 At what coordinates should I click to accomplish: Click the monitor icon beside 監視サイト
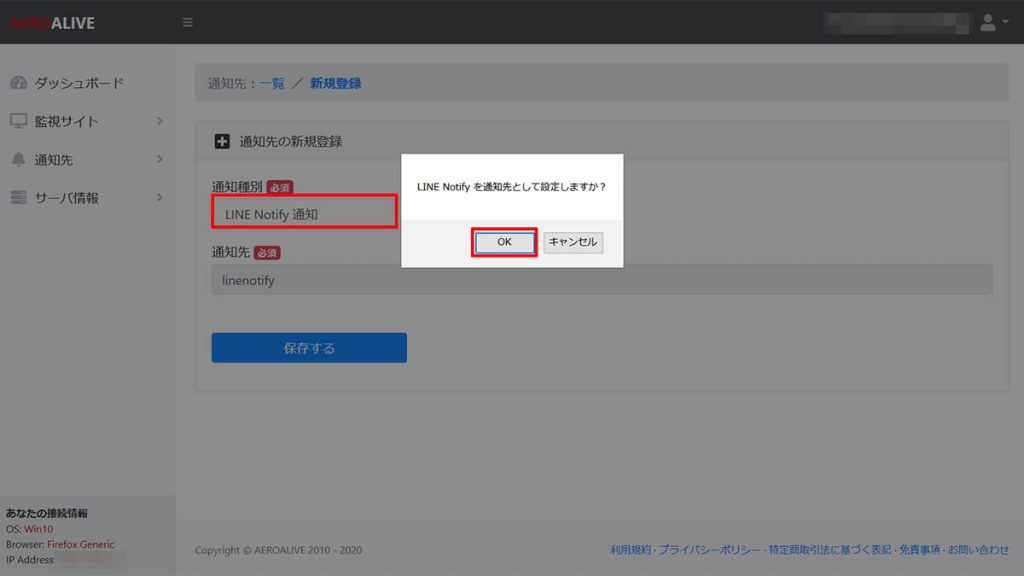click(18, 121)
